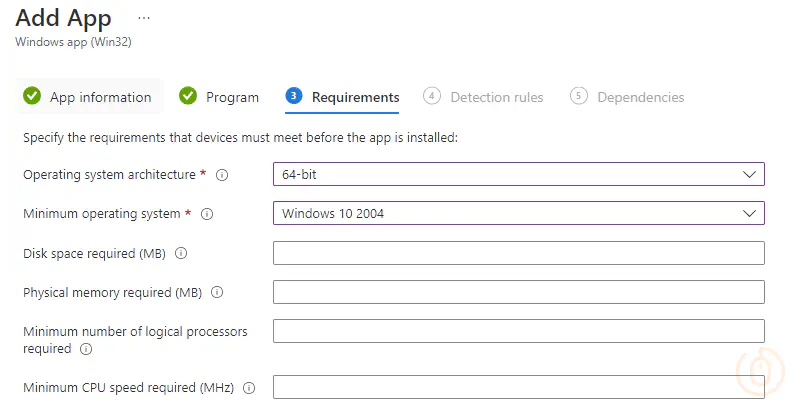Focus the Disk space required field
The height and width of the screenshot is (413, 802).
[x=518, y=253]
